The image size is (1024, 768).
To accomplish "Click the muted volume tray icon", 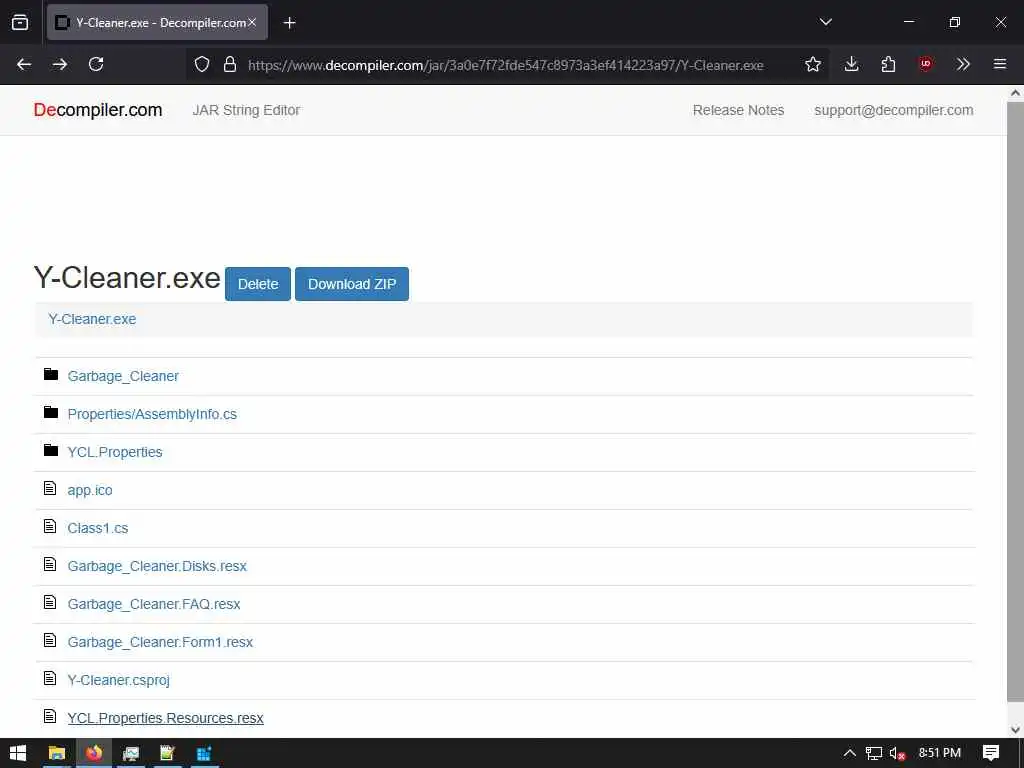I will pyautogui.click(x=897, y=753).
